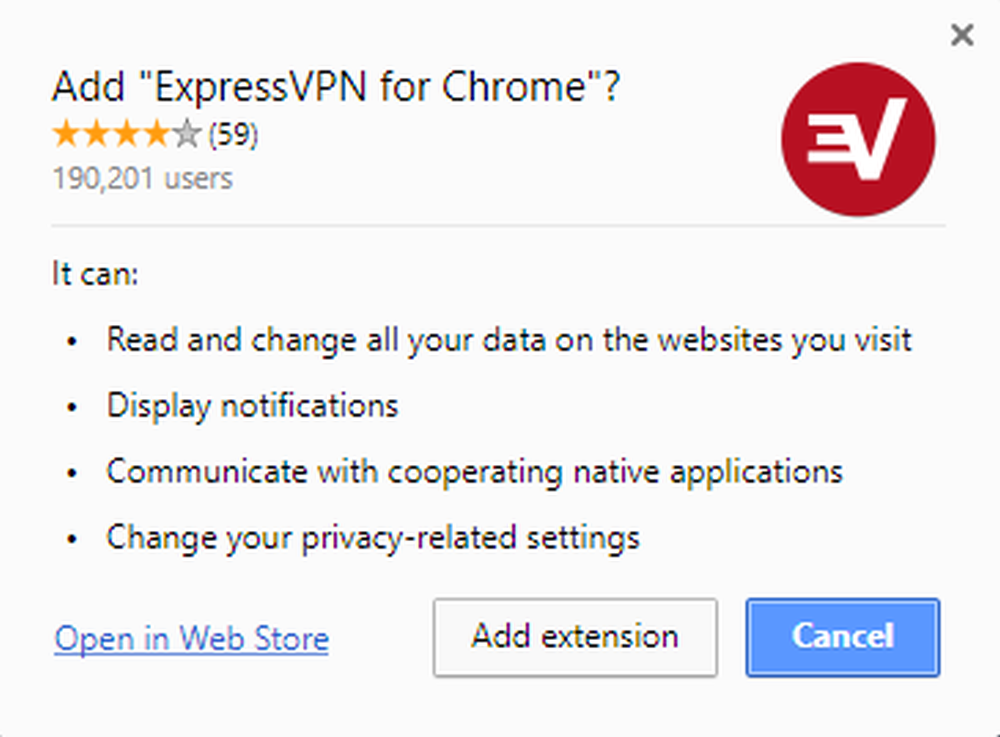Click the gray fifth rating star
Image resolution: width=1000 pixels, height=737 pixels.
[188, 135]
